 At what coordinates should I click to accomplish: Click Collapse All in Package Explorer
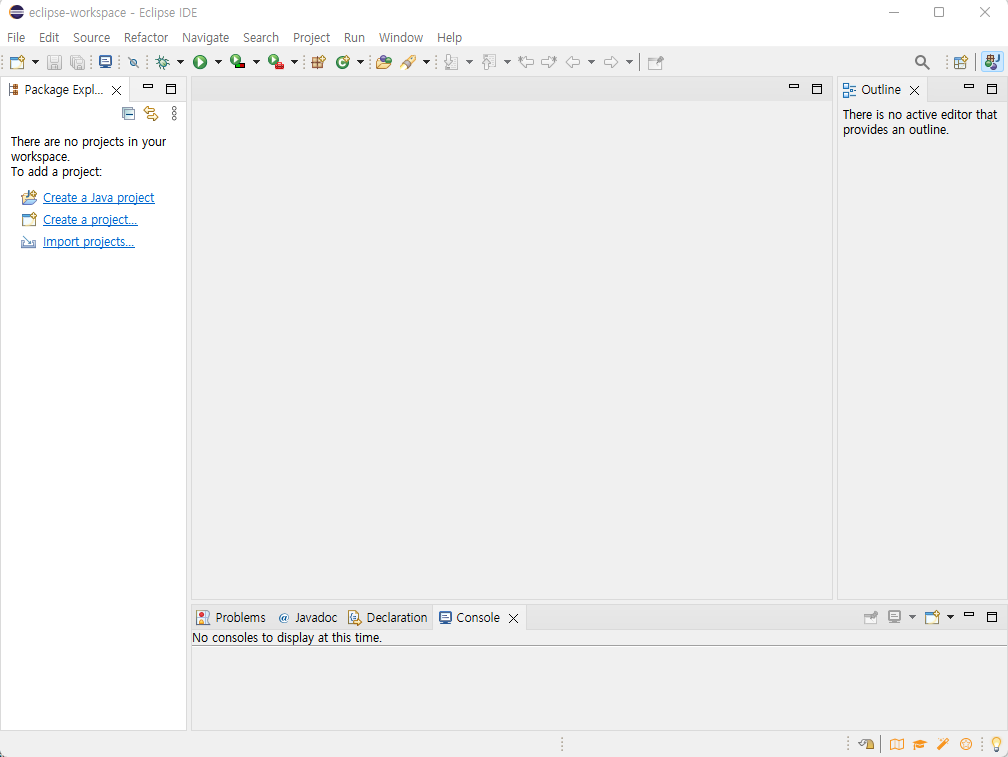(129, 114)
